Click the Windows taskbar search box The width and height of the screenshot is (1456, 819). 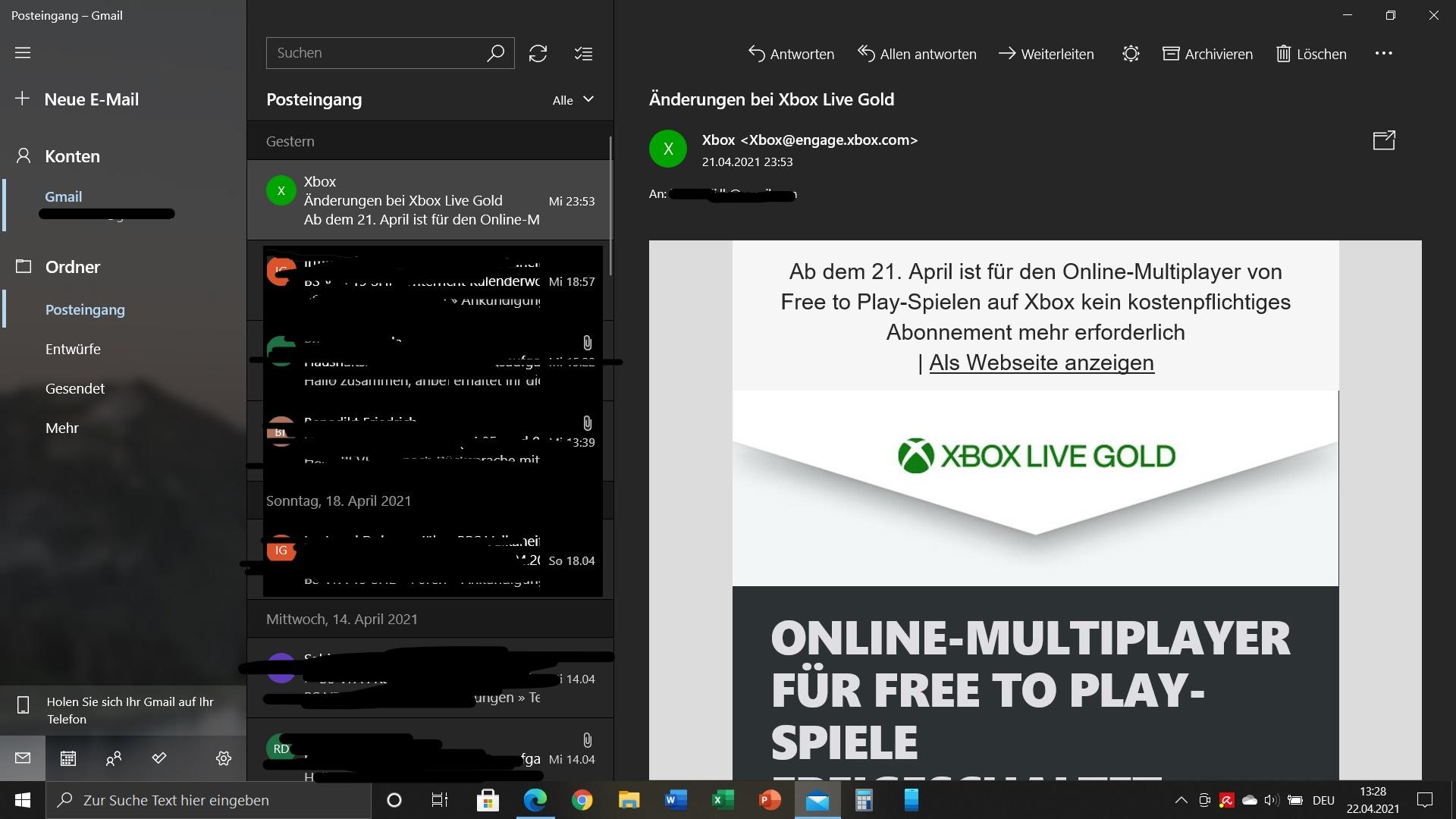tap(209, 800)
